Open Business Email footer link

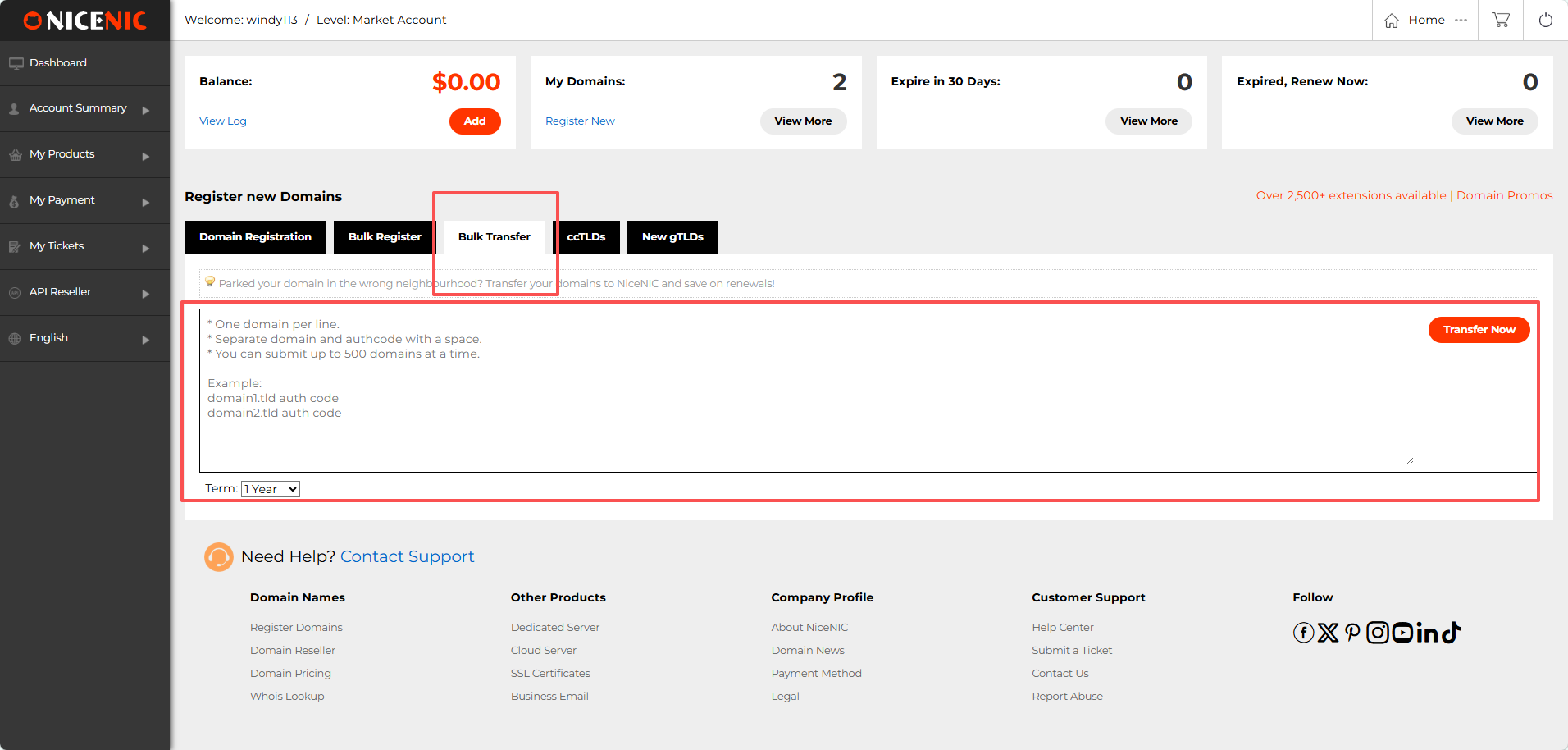[x=549, y=697]
